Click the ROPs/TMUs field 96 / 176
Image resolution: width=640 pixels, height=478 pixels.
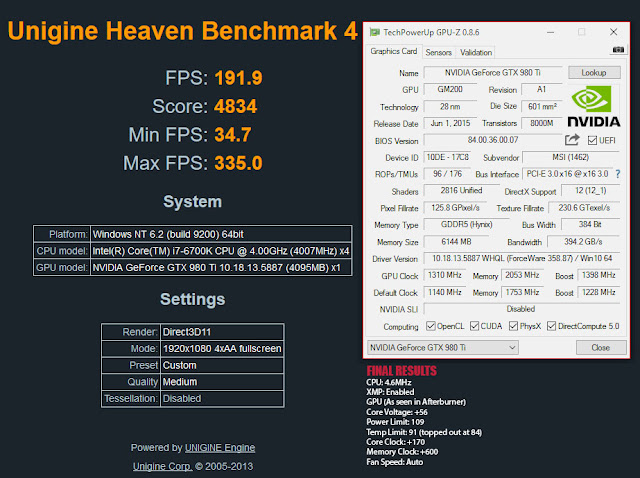point(447,174)
